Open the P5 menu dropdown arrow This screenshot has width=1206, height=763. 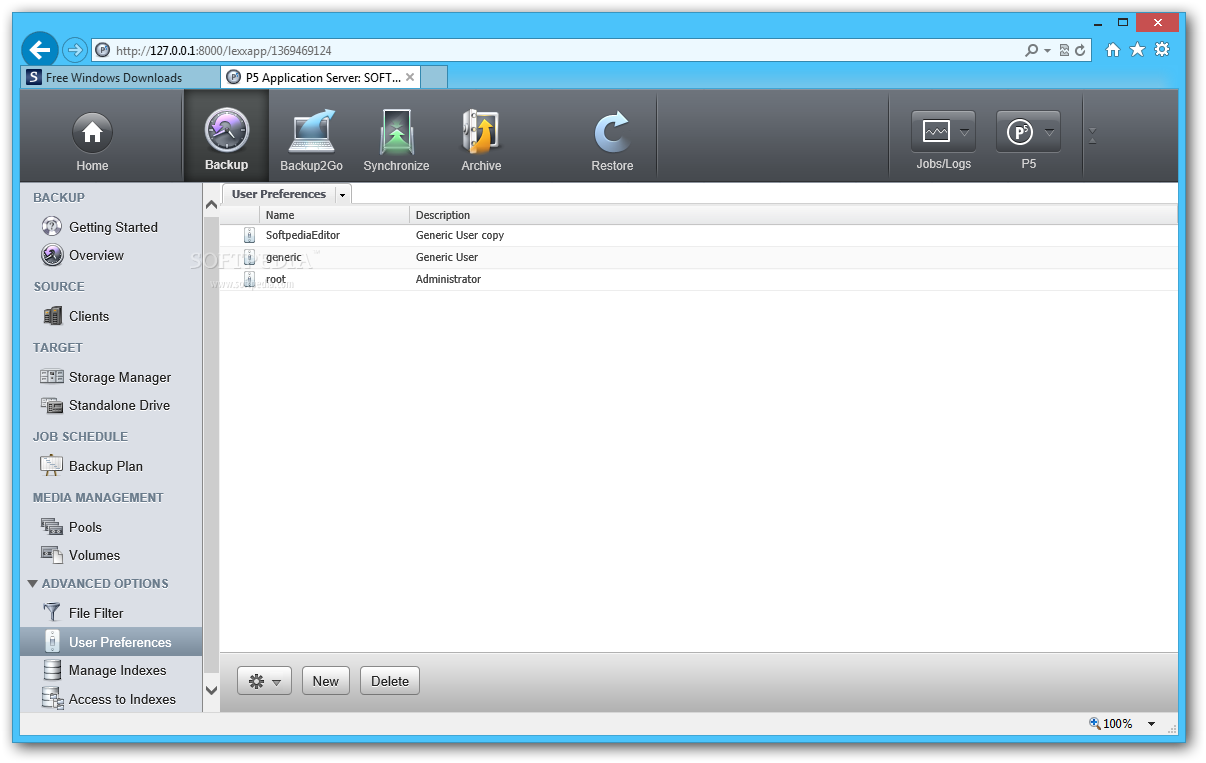1050,132
